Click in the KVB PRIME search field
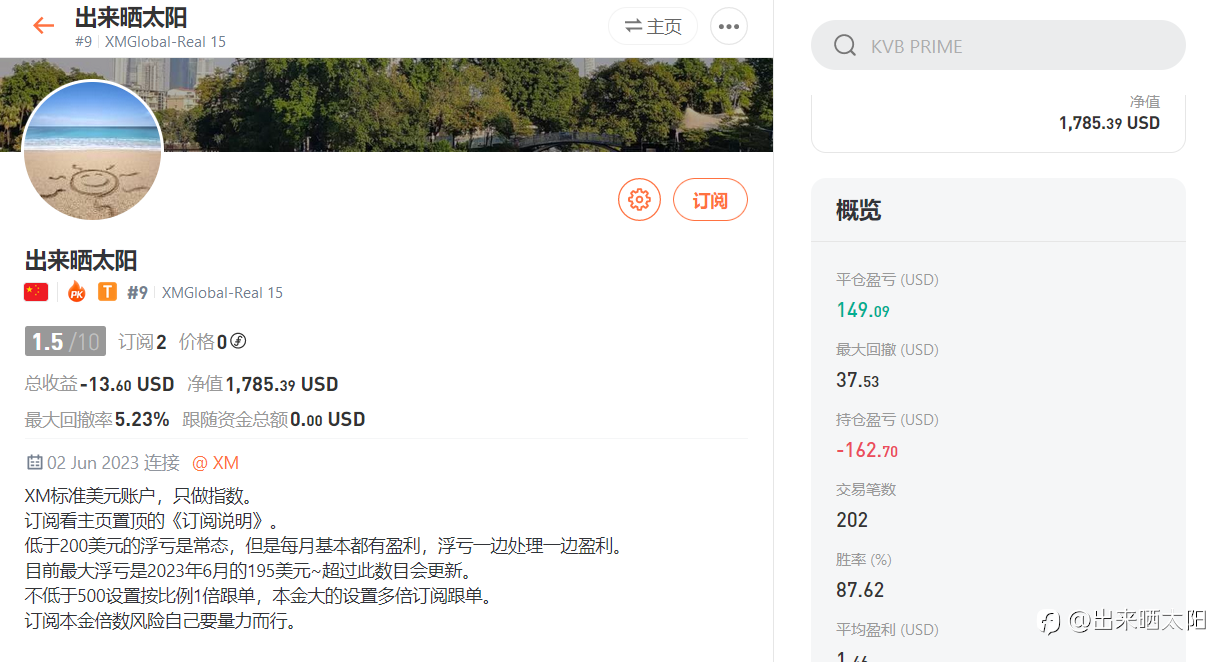 pos(998,46)
